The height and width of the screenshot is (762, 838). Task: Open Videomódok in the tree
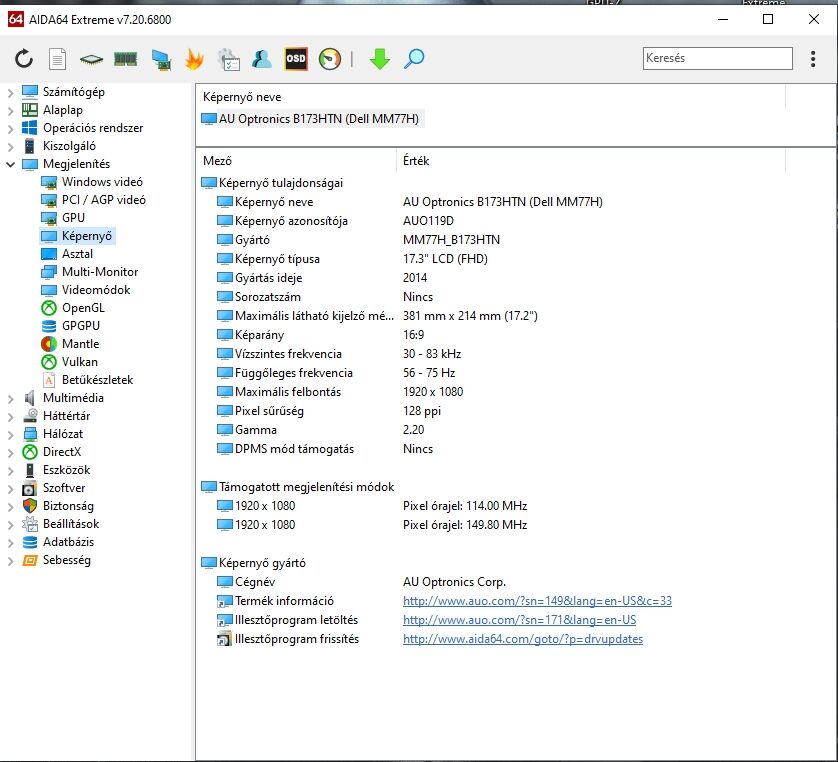tap(96, 290)
